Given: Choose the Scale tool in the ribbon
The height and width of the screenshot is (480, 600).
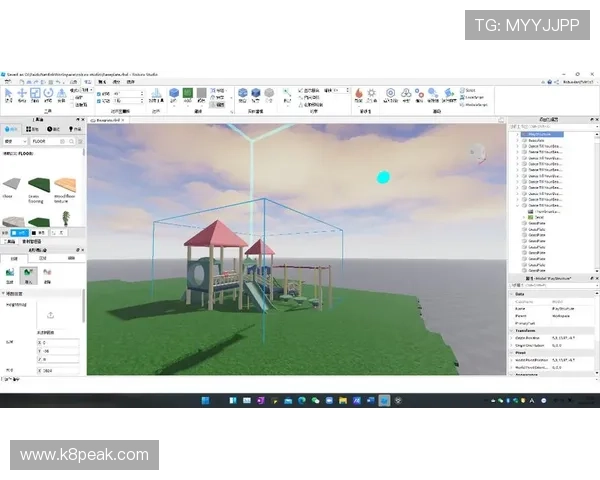Looking at the screenshot, I should pos(34,94).
